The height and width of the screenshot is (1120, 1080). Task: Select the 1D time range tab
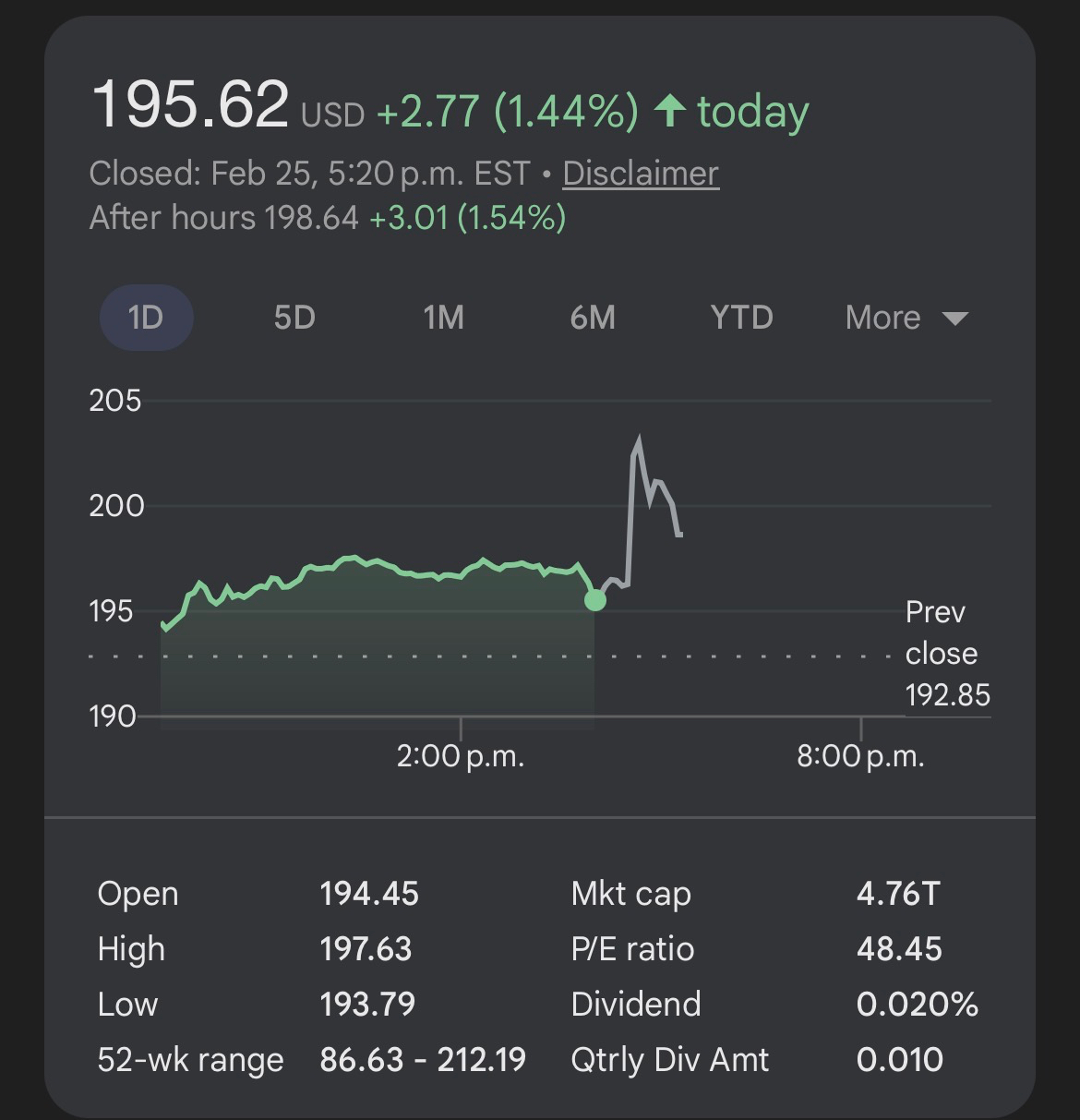[x=146, y=318]
